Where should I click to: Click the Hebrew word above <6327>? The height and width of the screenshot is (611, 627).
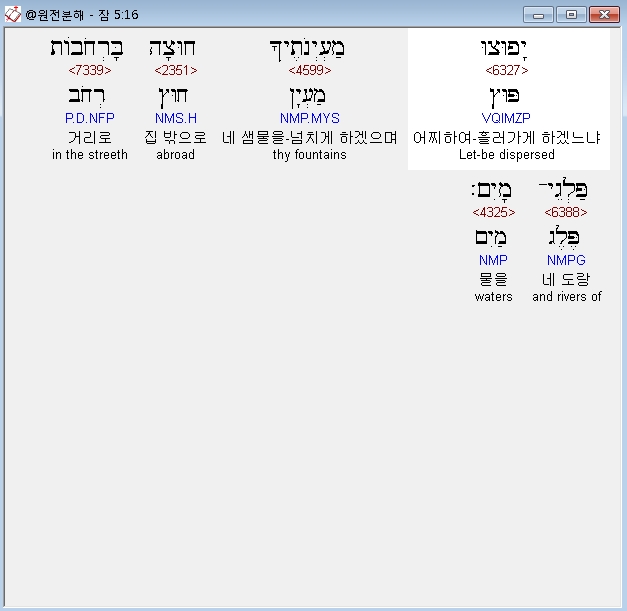click(503, 49)
